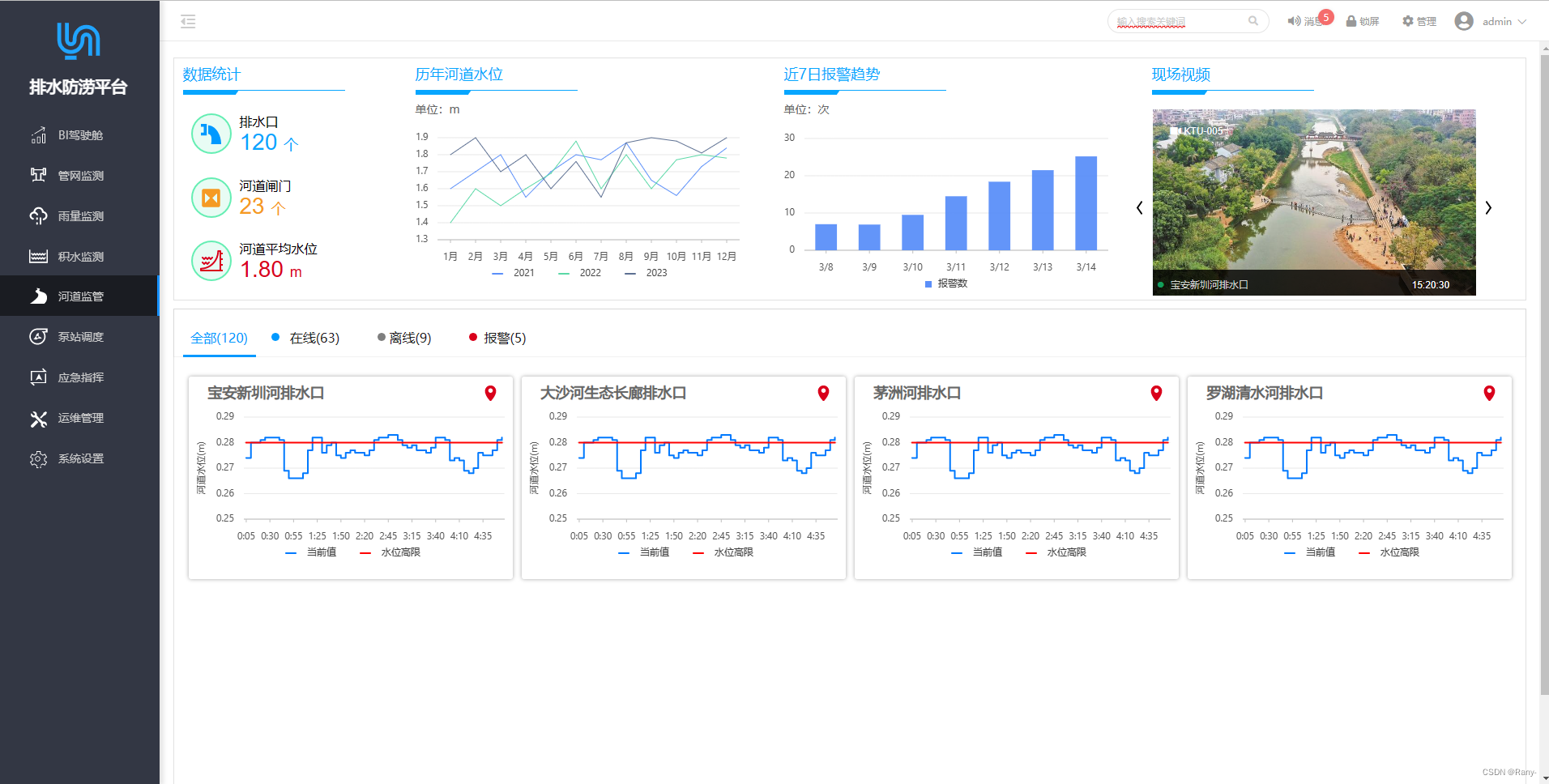
Task: Click the red notification badge 5
Action: pos(1326,17)
